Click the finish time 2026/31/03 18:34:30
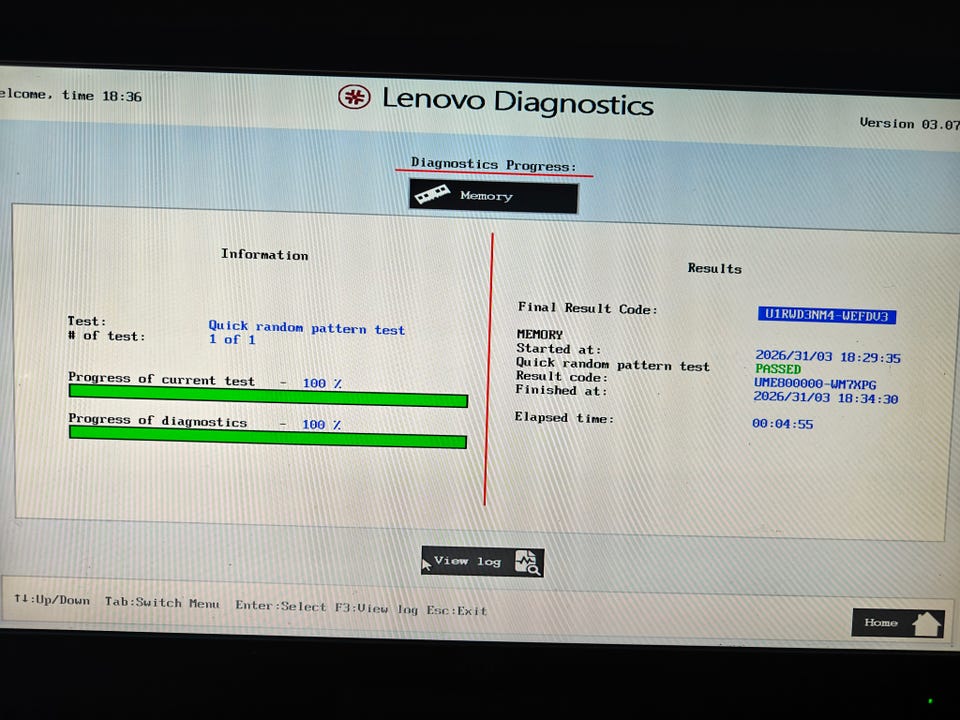The image size is (960, 720). 825,397
